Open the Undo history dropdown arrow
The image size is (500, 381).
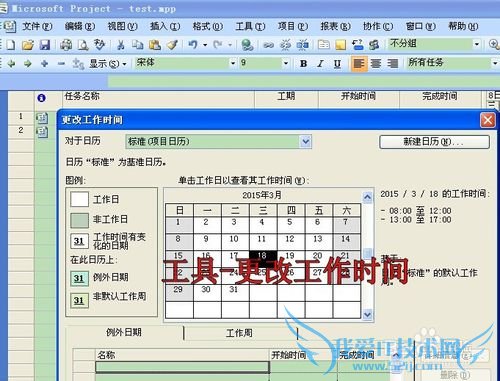tap(205, 44)
